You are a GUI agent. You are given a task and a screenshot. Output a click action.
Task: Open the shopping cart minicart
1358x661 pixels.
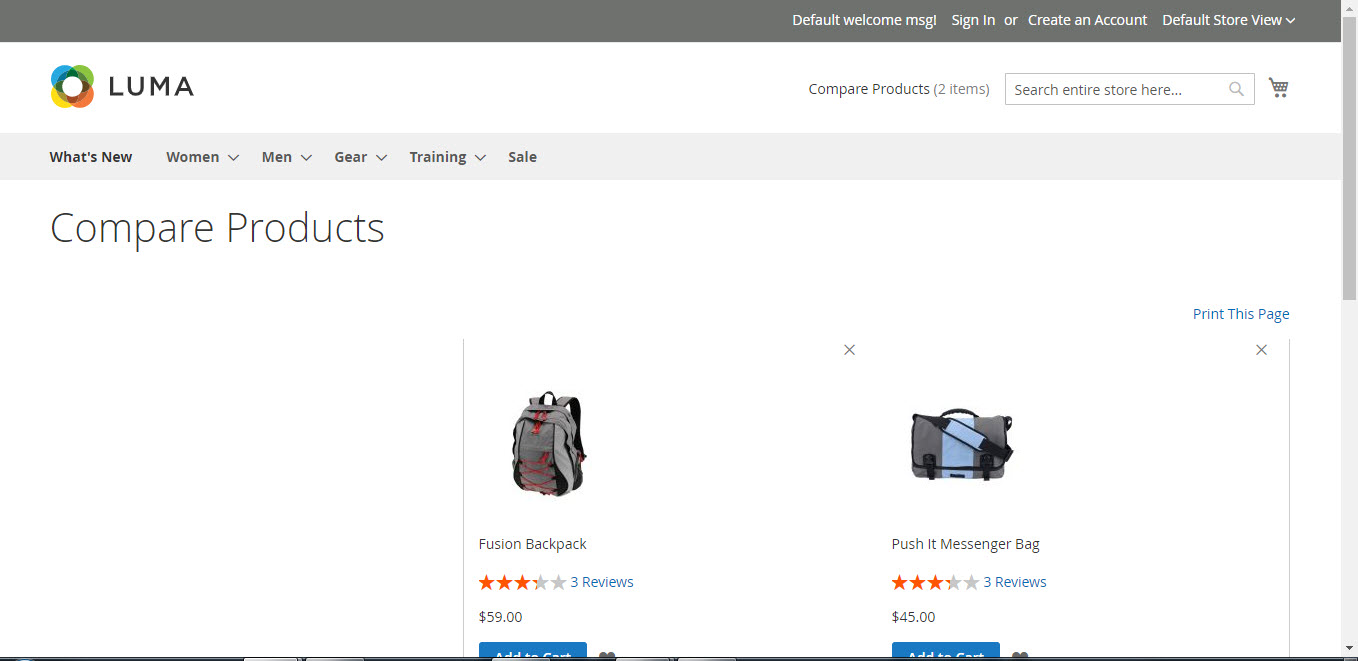1278,87
